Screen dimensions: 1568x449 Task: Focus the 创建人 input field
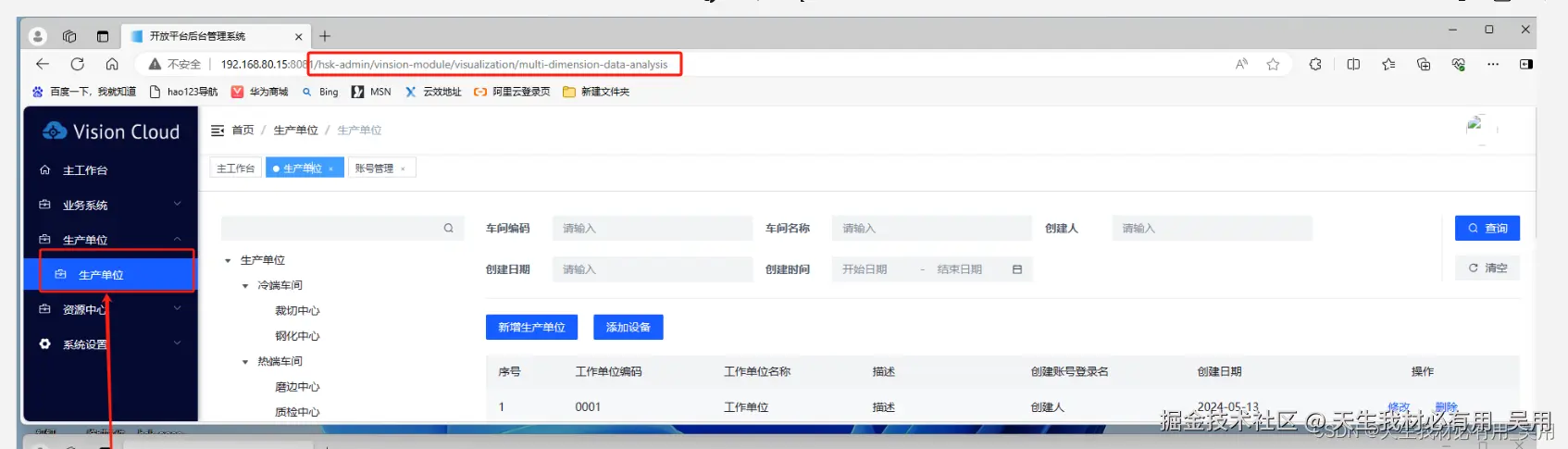[1212, 228]
